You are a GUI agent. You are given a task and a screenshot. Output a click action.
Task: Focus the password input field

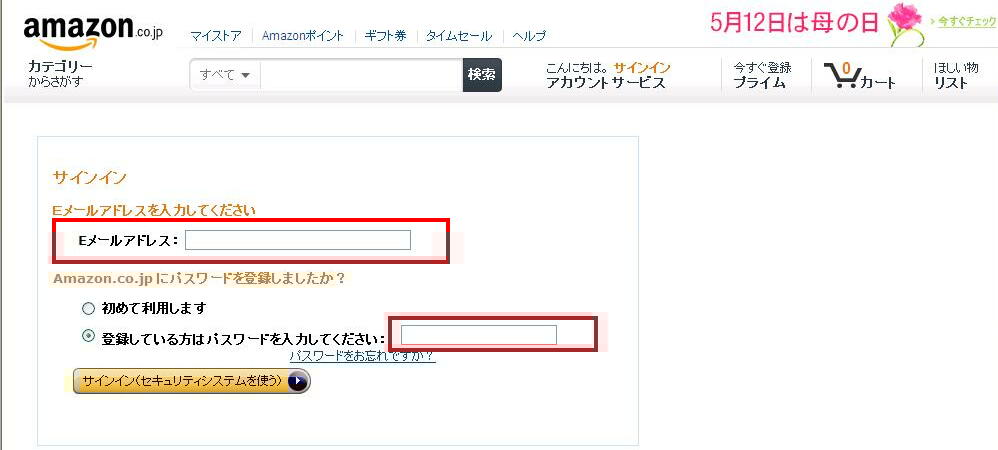pyautogui.click(x=479, y=335)
